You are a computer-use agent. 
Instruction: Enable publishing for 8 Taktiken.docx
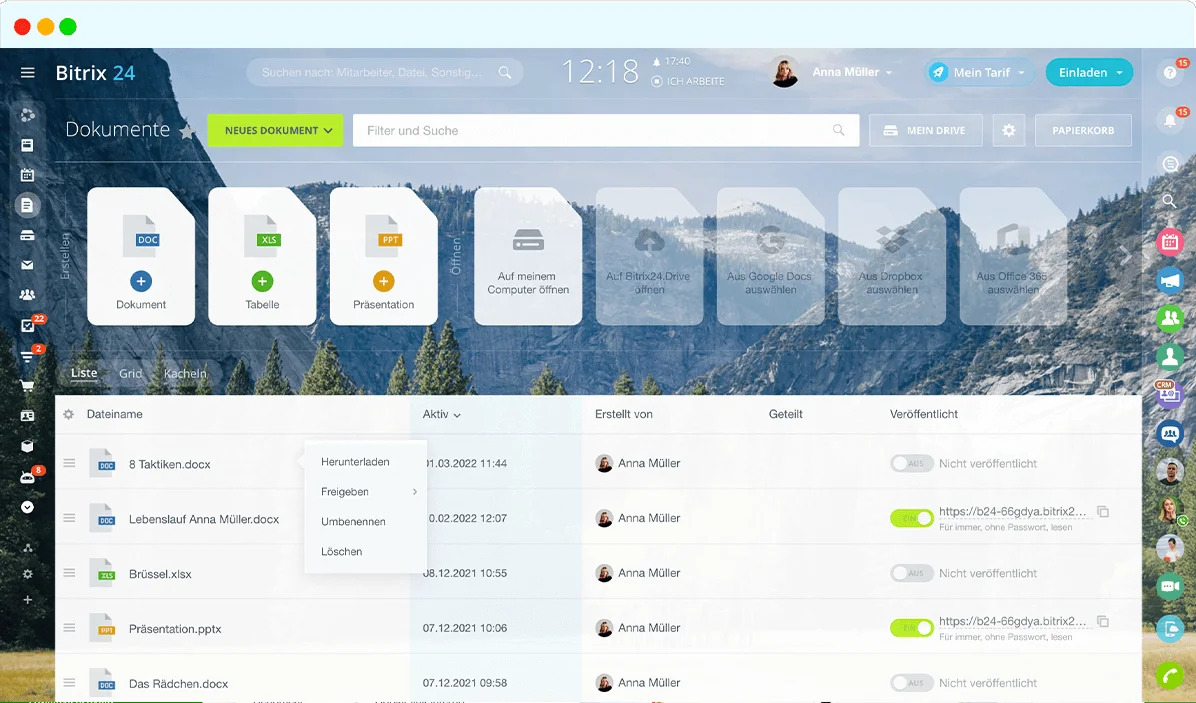click(911, 464)
